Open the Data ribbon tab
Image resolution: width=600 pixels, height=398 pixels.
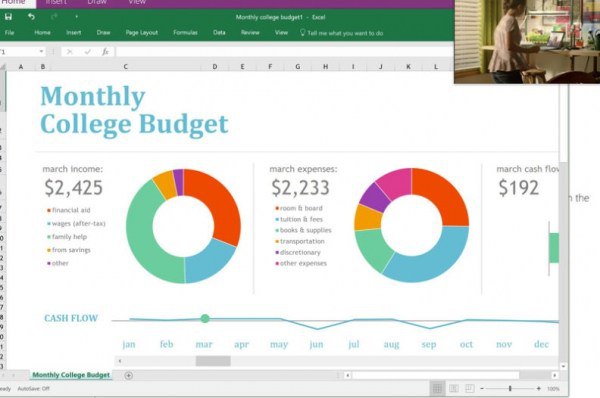tap(219, 33)
